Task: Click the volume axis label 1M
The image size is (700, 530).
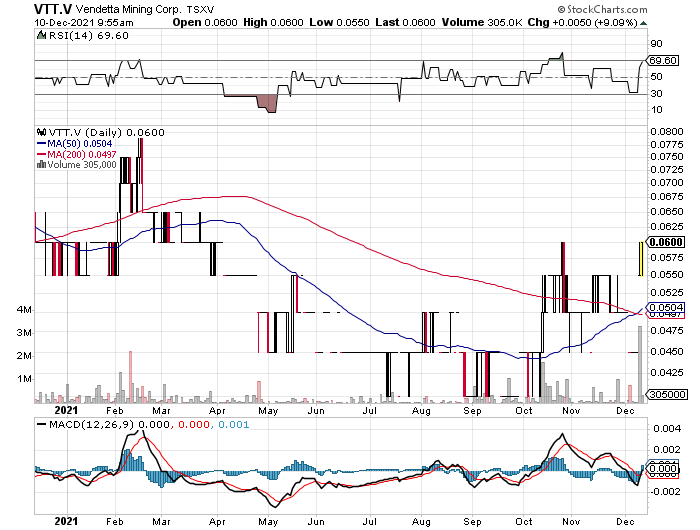Action: point(24,379)
